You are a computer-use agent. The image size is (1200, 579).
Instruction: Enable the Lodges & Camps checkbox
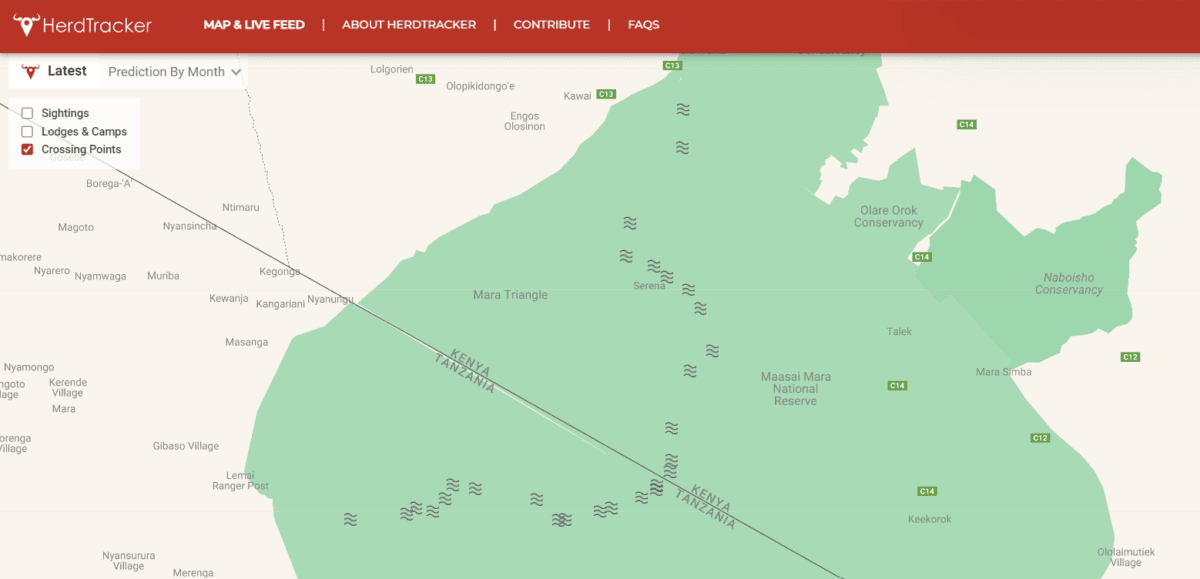click(x=27, y=131)
